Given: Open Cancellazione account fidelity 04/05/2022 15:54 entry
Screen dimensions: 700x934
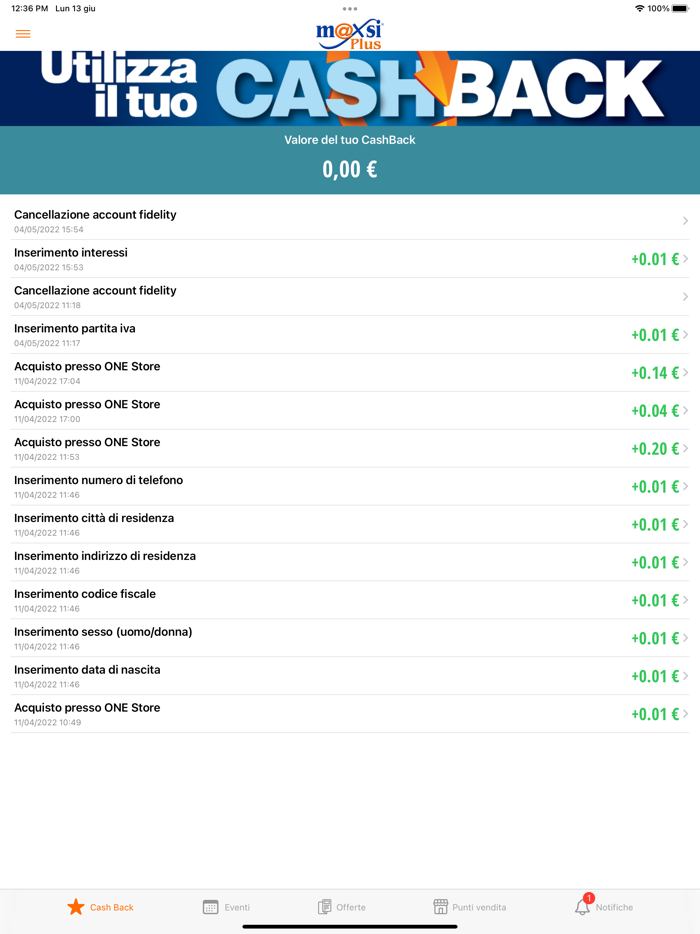Looking at the screenshot, I should pyautogui.click(x=350, y=221).
